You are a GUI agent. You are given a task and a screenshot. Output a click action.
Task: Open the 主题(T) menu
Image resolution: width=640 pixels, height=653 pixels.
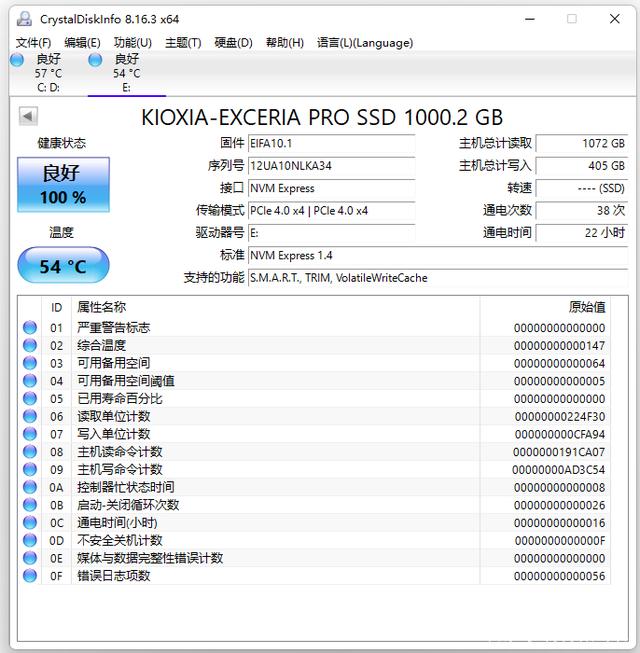183,42
